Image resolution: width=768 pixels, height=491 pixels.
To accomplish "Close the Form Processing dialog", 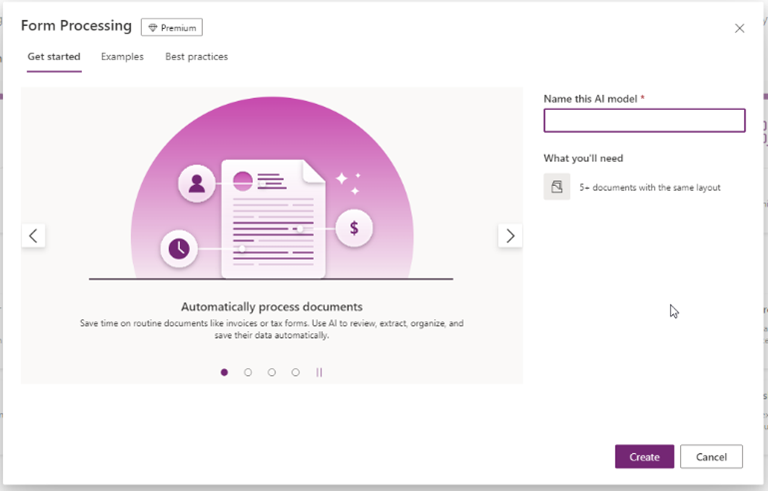I will coord(739,28).
